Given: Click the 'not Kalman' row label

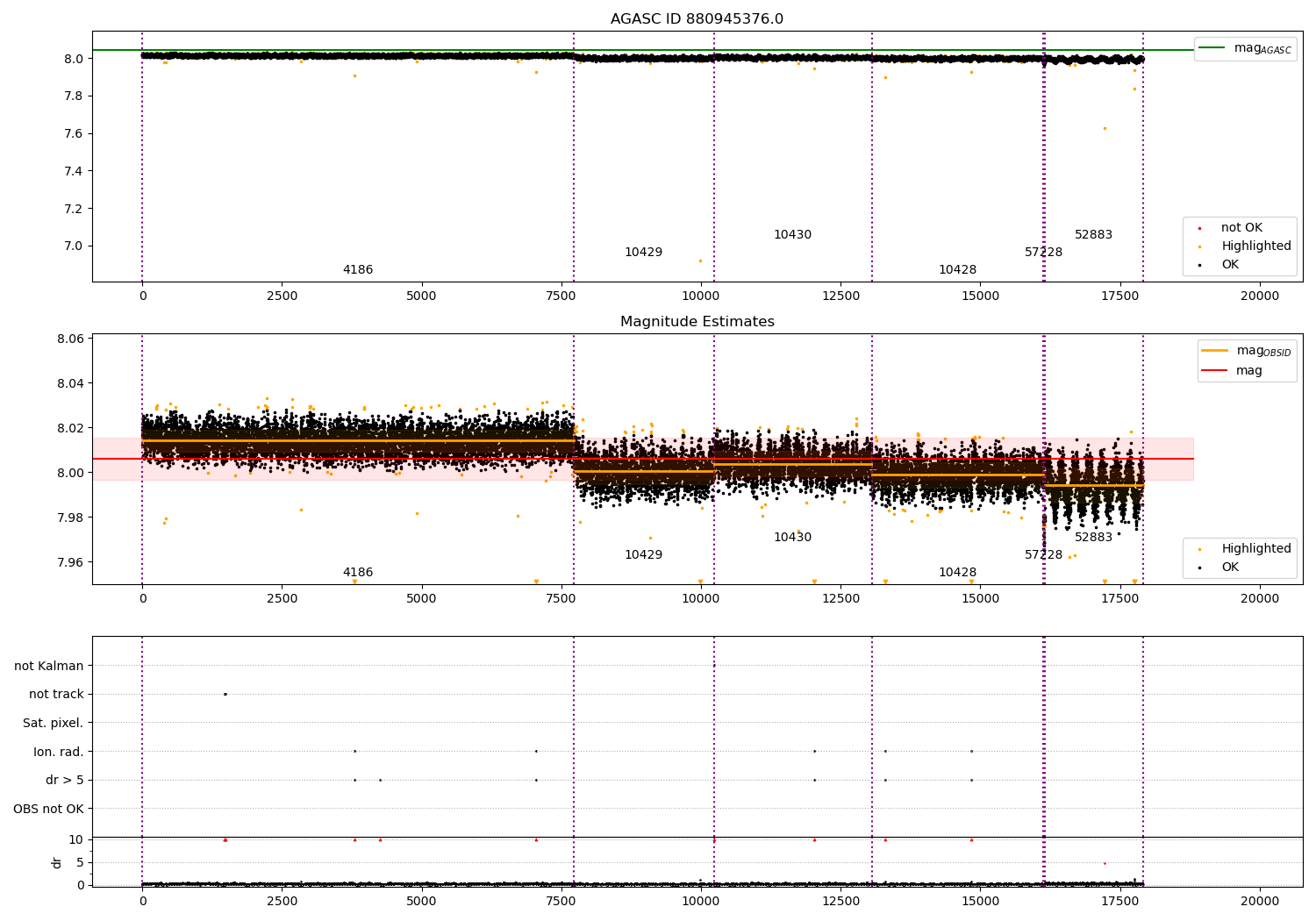Looking at the screenshot, I should pos(49,667).
